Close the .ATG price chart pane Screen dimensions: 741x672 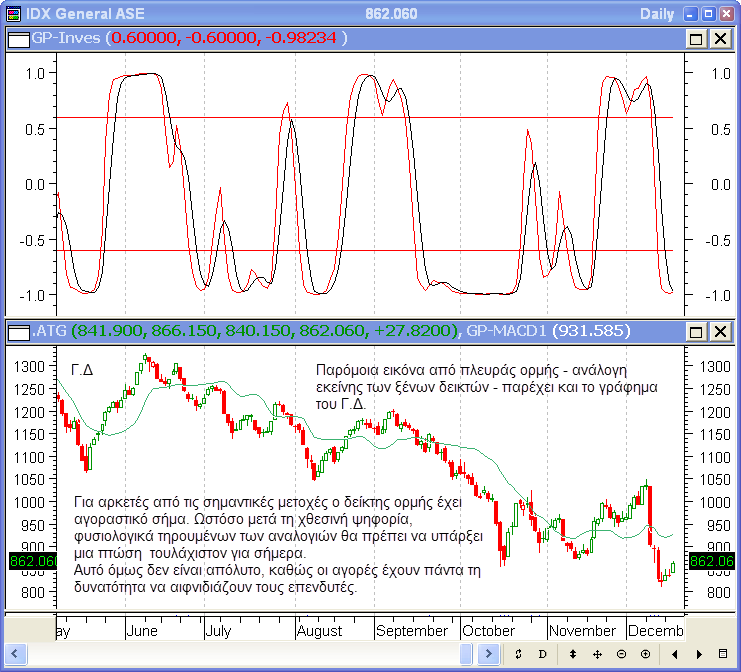point(719,331)
